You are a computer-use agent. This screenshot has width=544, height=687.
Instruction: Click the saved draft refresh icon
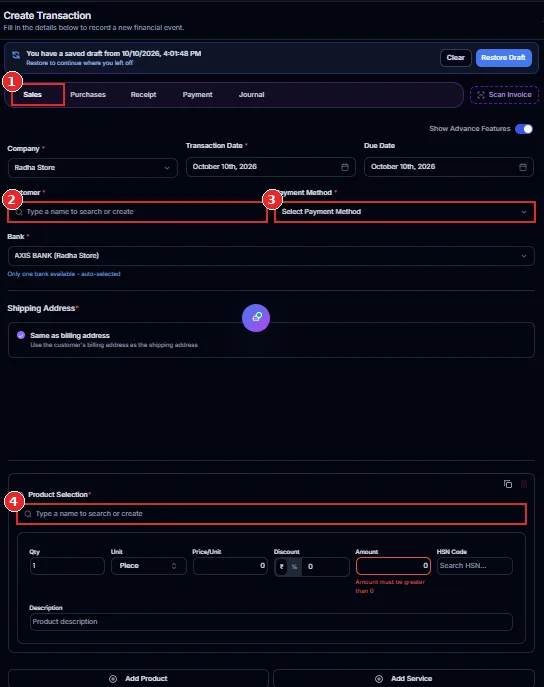tap(16, 55)
